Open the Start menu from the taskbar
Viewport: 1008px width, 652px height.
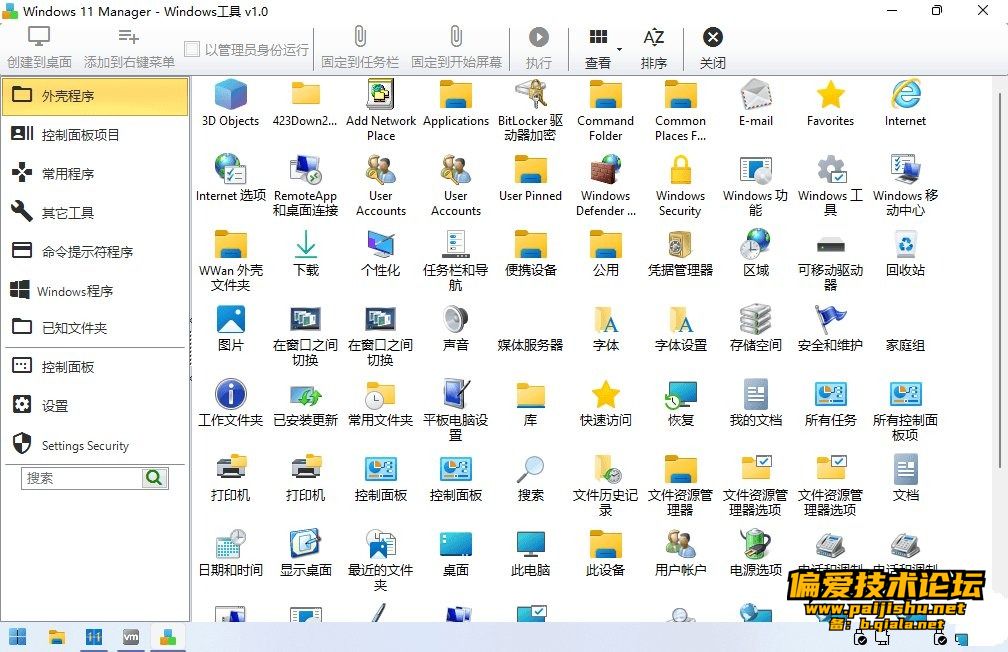[x=17, y=637]
